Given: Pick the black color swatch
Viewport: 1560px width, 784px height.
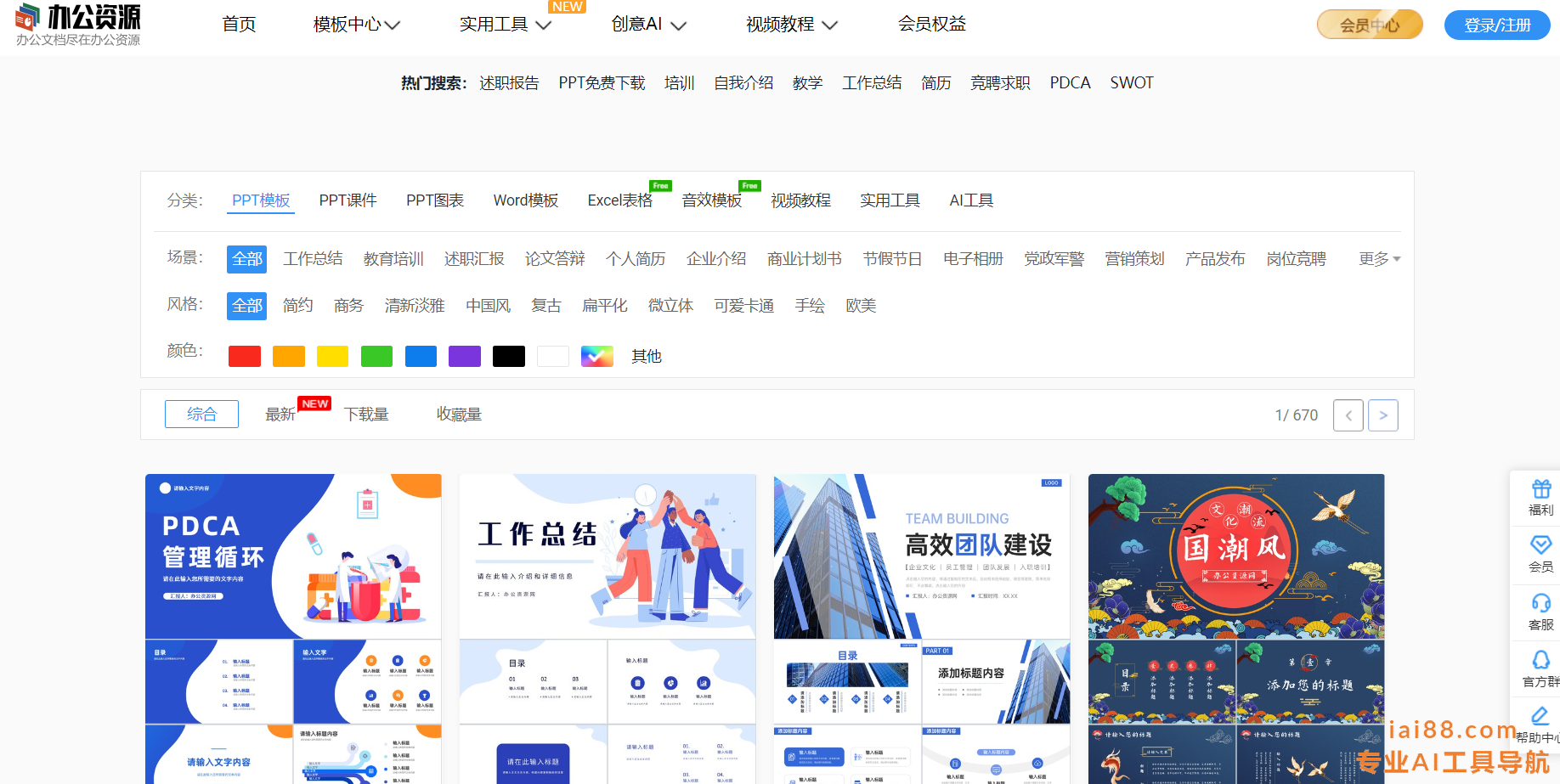Looking at the screenshot, I should point(509,356).
